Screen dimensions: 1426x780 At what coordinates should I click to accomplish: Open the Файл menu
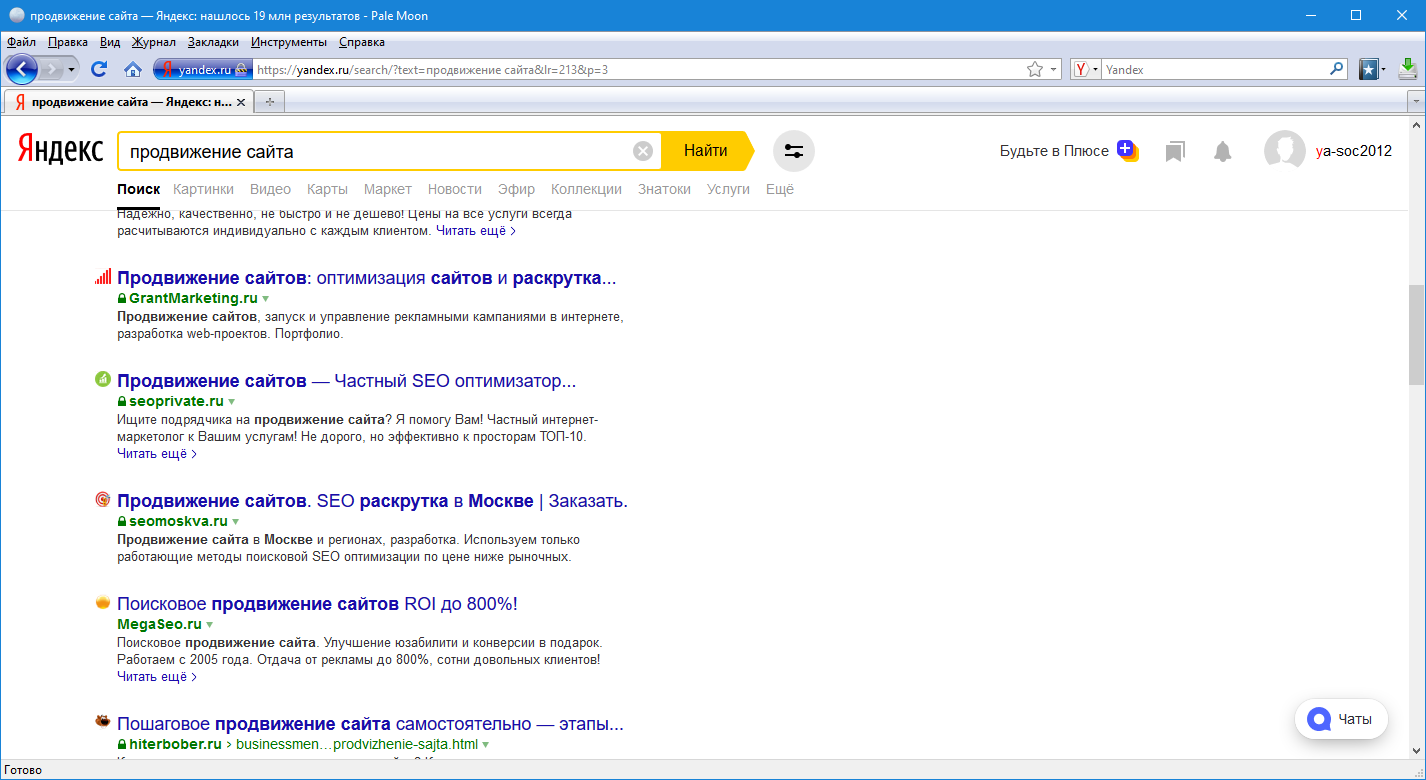[x=21, y=42]
